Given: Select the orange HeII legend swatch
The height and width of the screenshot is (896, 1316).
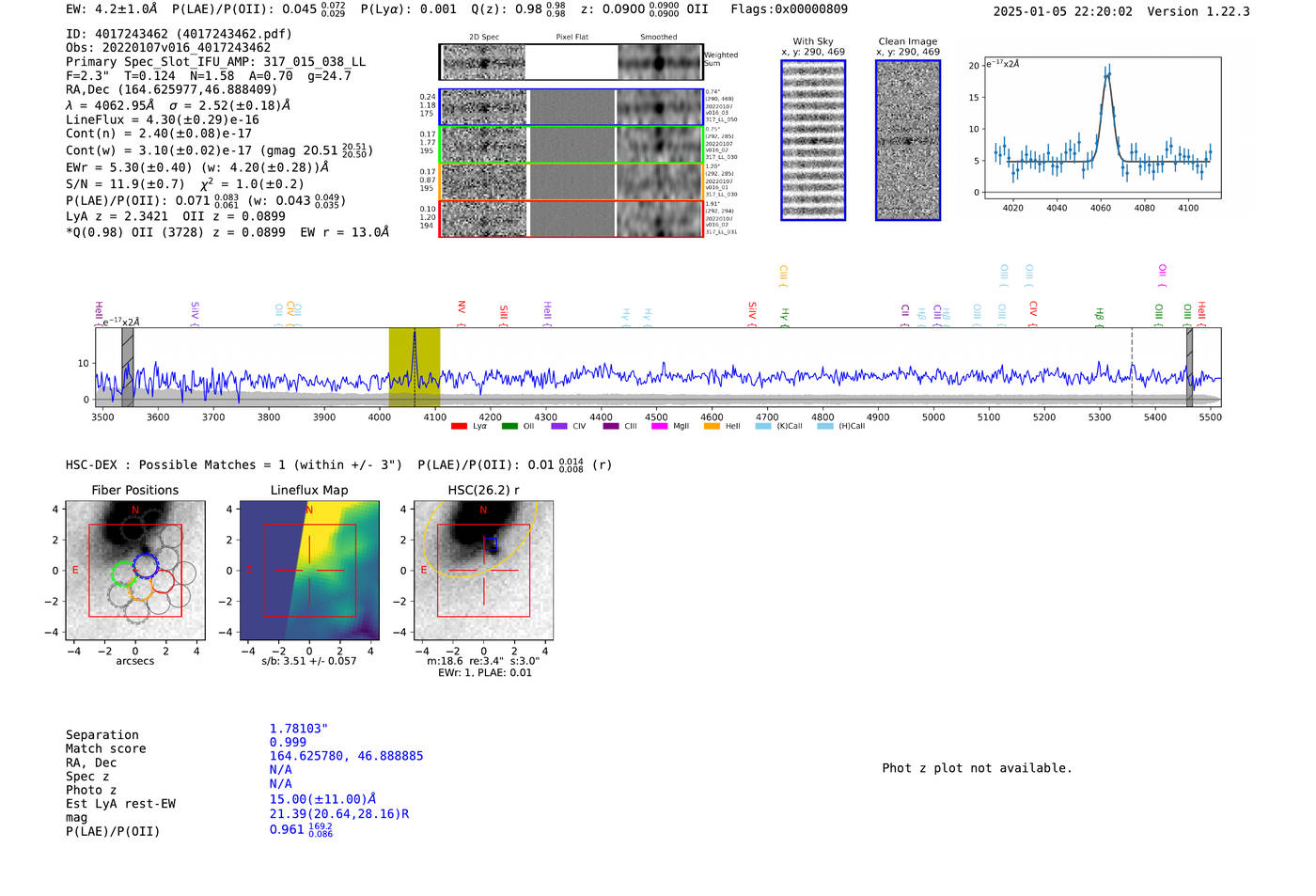Looking at the screenshot, I should click(x=712, y=426).
